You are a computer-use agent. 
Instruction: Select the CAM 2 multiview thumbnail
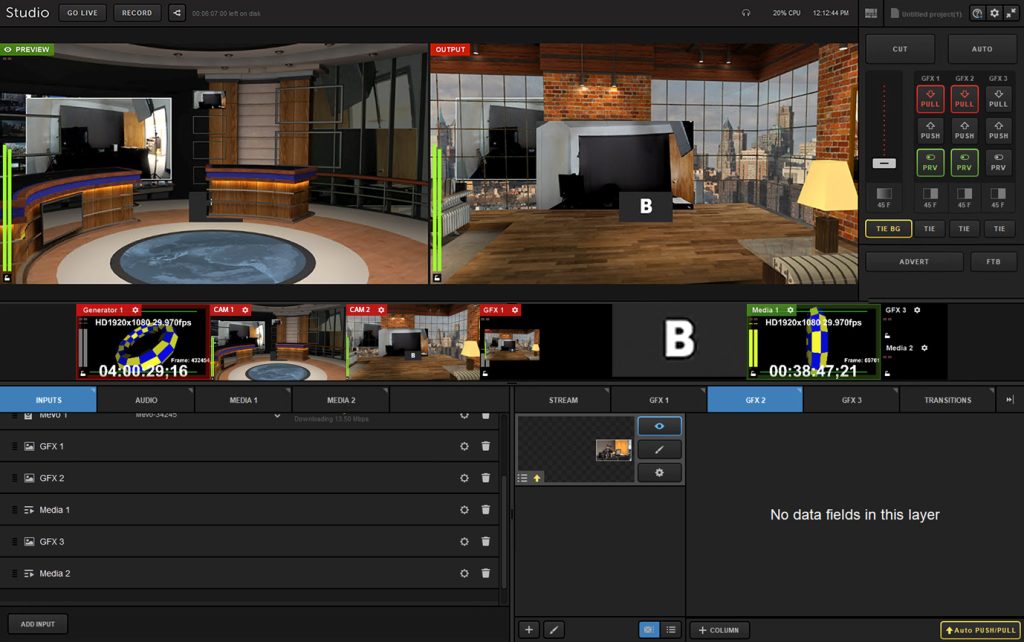413,342
